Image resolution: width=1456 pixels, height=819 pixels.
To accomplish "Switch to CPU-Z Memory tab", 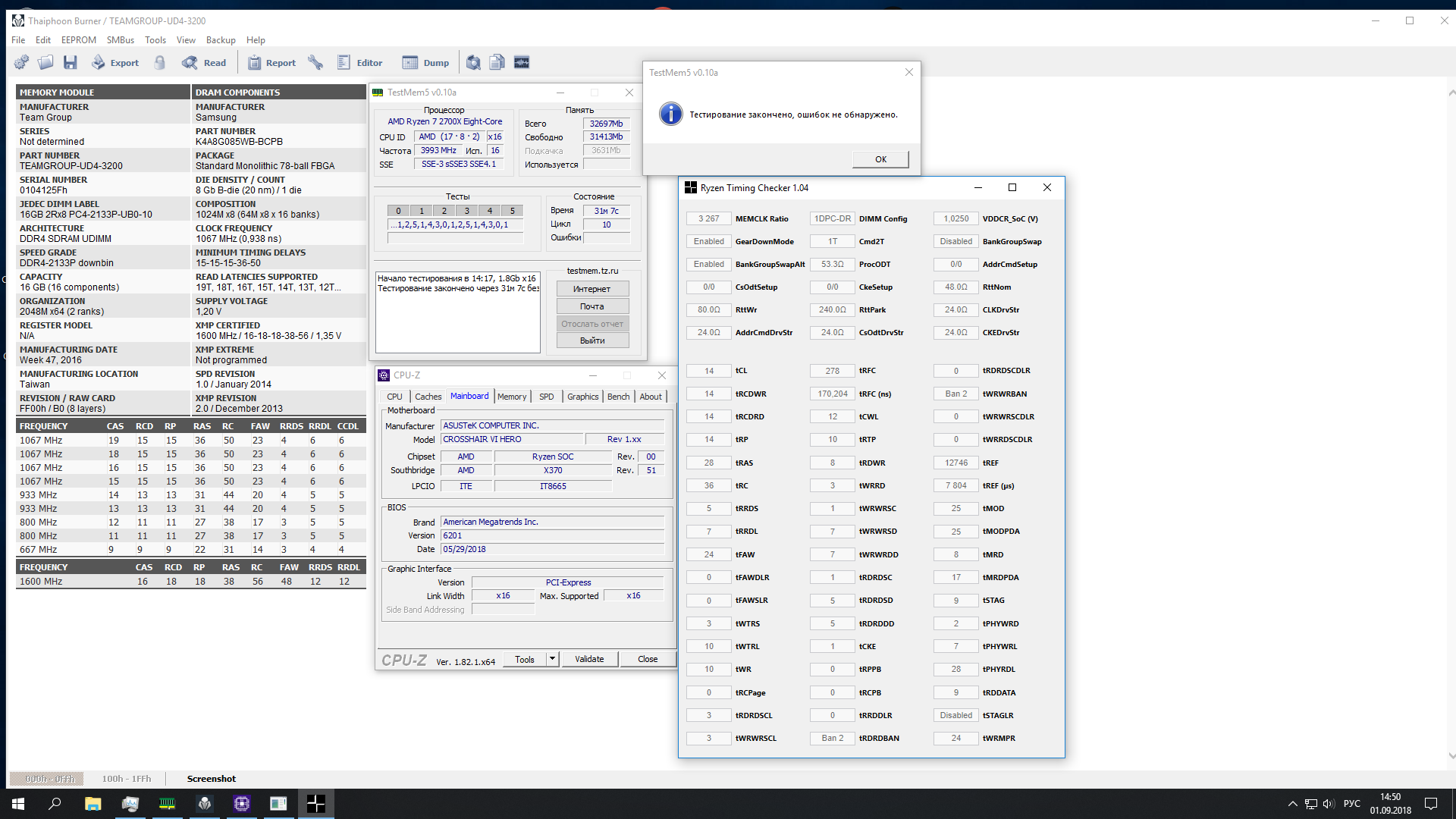I will click(512, 397).
